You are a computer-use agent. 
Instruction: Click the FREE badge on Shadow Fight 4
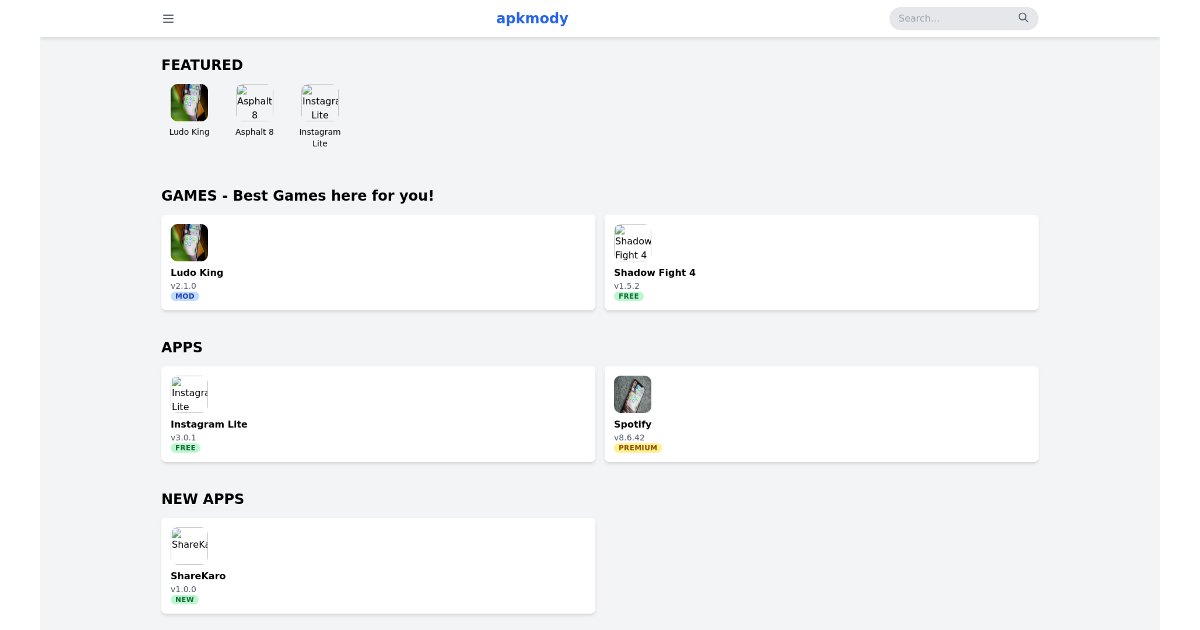click(628, 296)
